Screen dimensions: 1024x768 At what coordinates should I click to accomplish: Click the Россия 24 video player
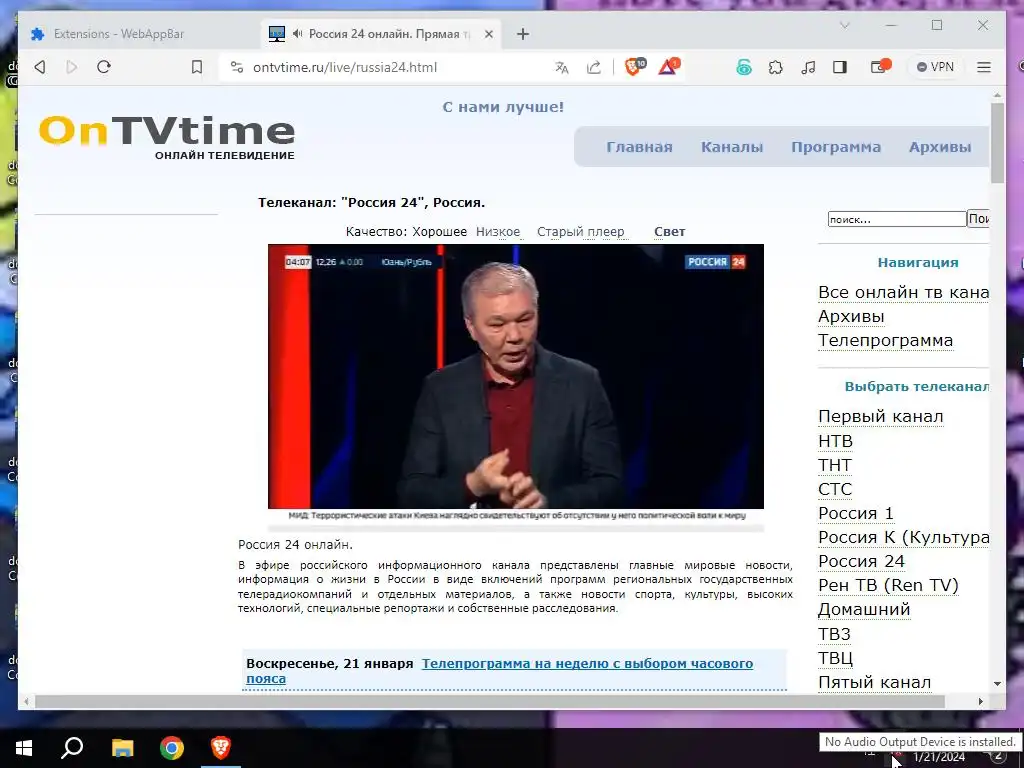(516, 376)
